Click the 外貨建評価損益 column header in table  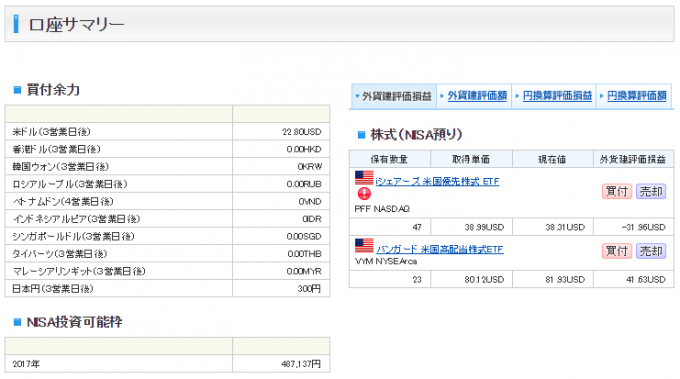(x=633, y=159)
